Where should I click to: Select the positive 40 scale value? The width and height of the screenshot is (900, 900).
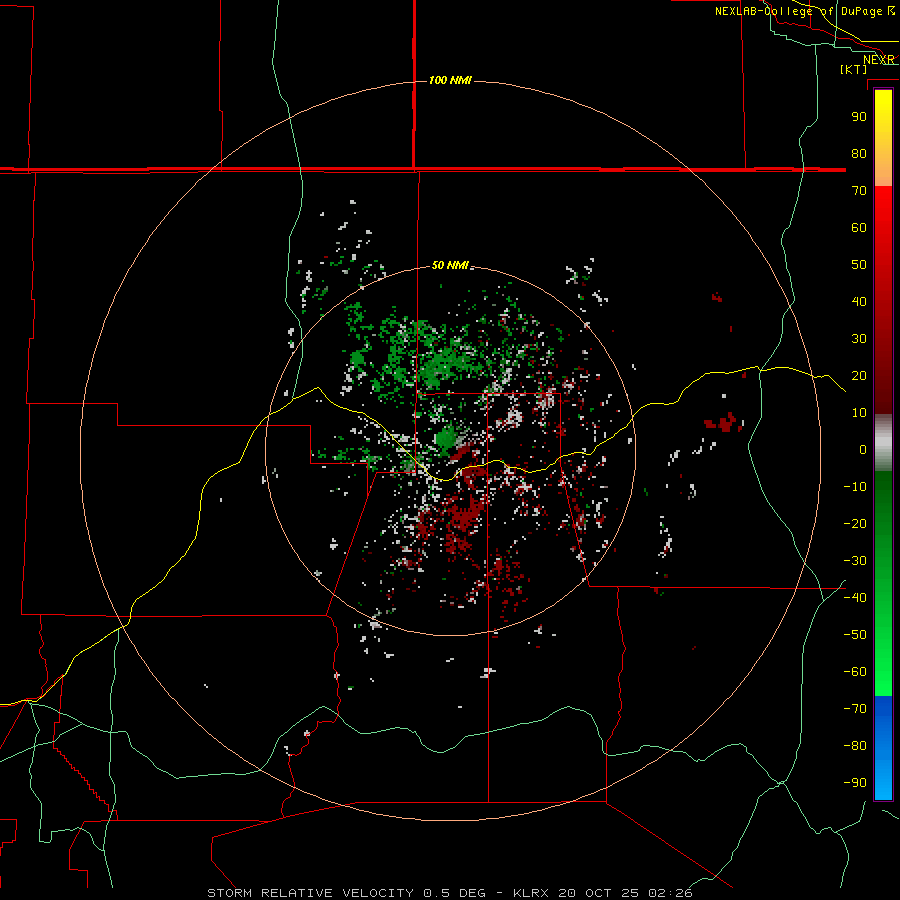tap(859, 302)
